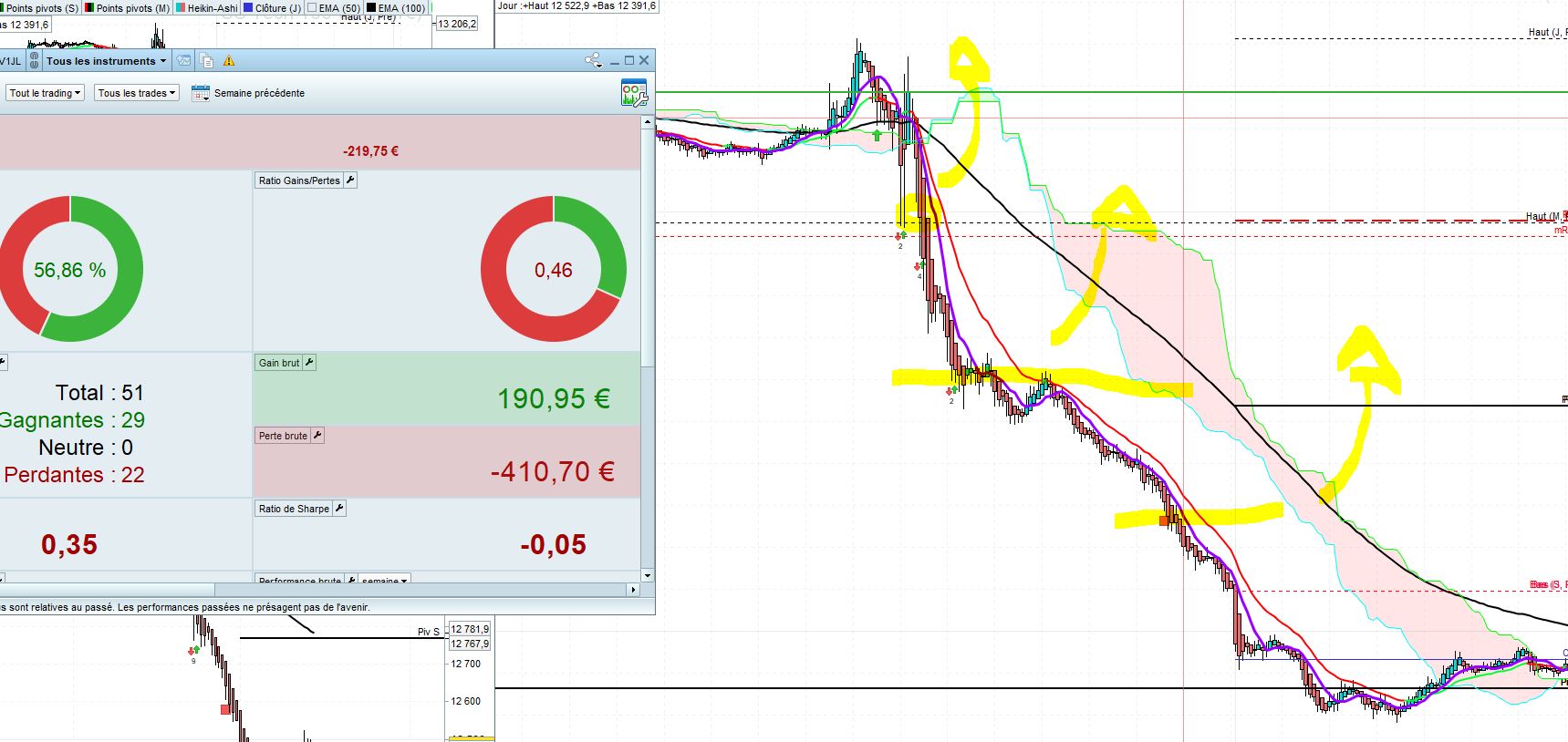Toggle EMA (50) legend marker
The image size is (1568, 742).
(312, 8)
